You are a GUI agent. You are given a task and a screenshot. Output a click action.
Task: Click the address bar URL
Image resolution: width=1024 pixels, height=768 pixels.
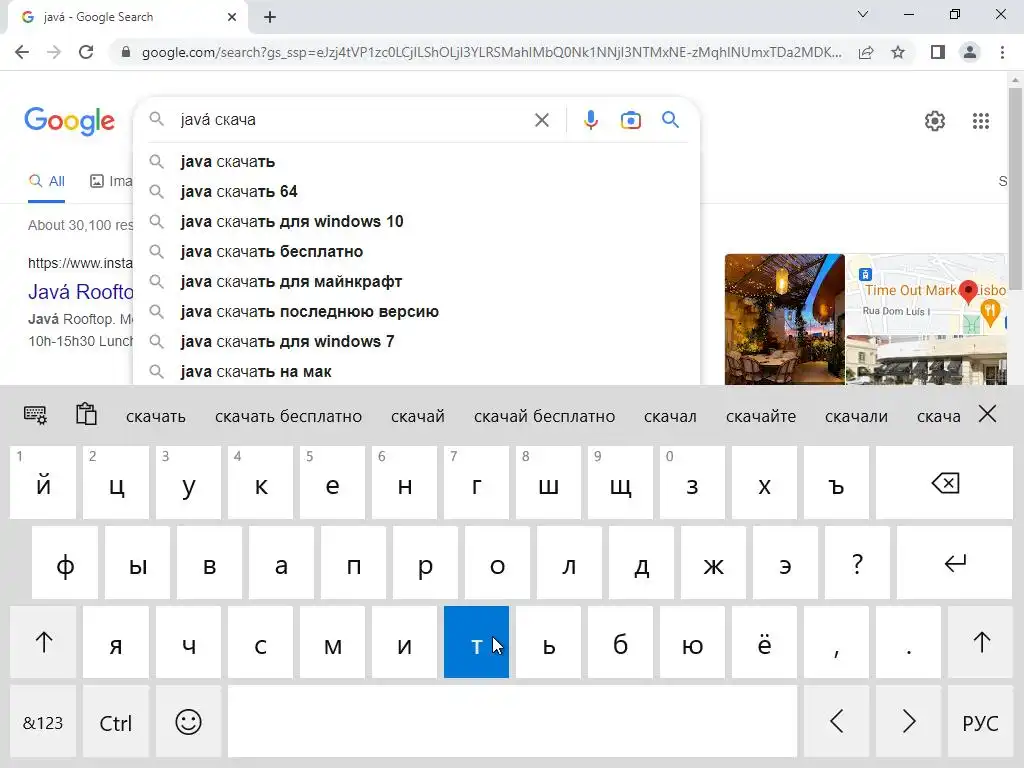491,52
